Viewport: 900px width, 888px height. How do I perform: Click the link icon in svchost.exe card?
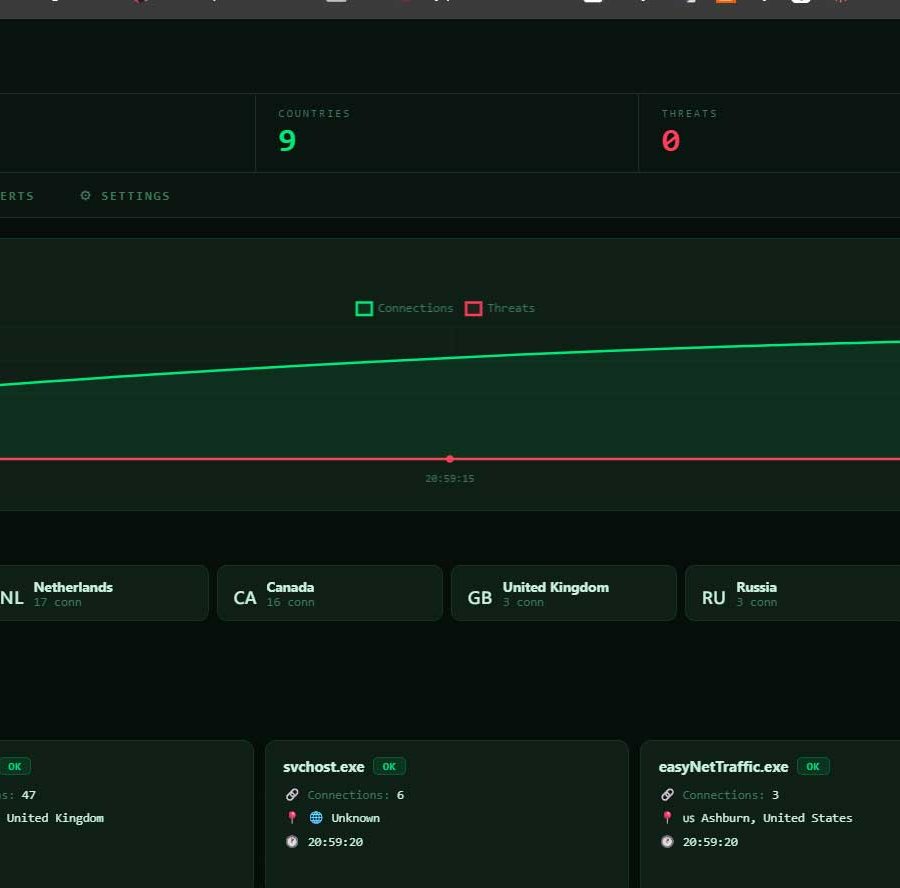(292, 795)
